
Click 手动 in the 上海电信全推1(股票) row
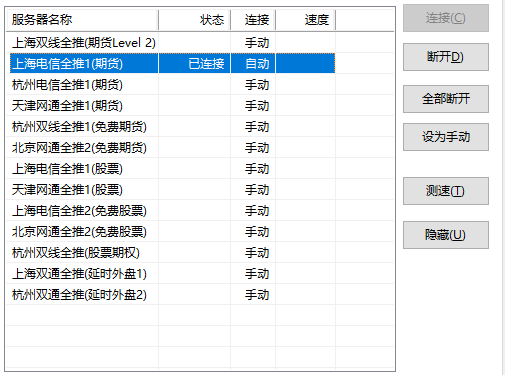coord(257,169)
